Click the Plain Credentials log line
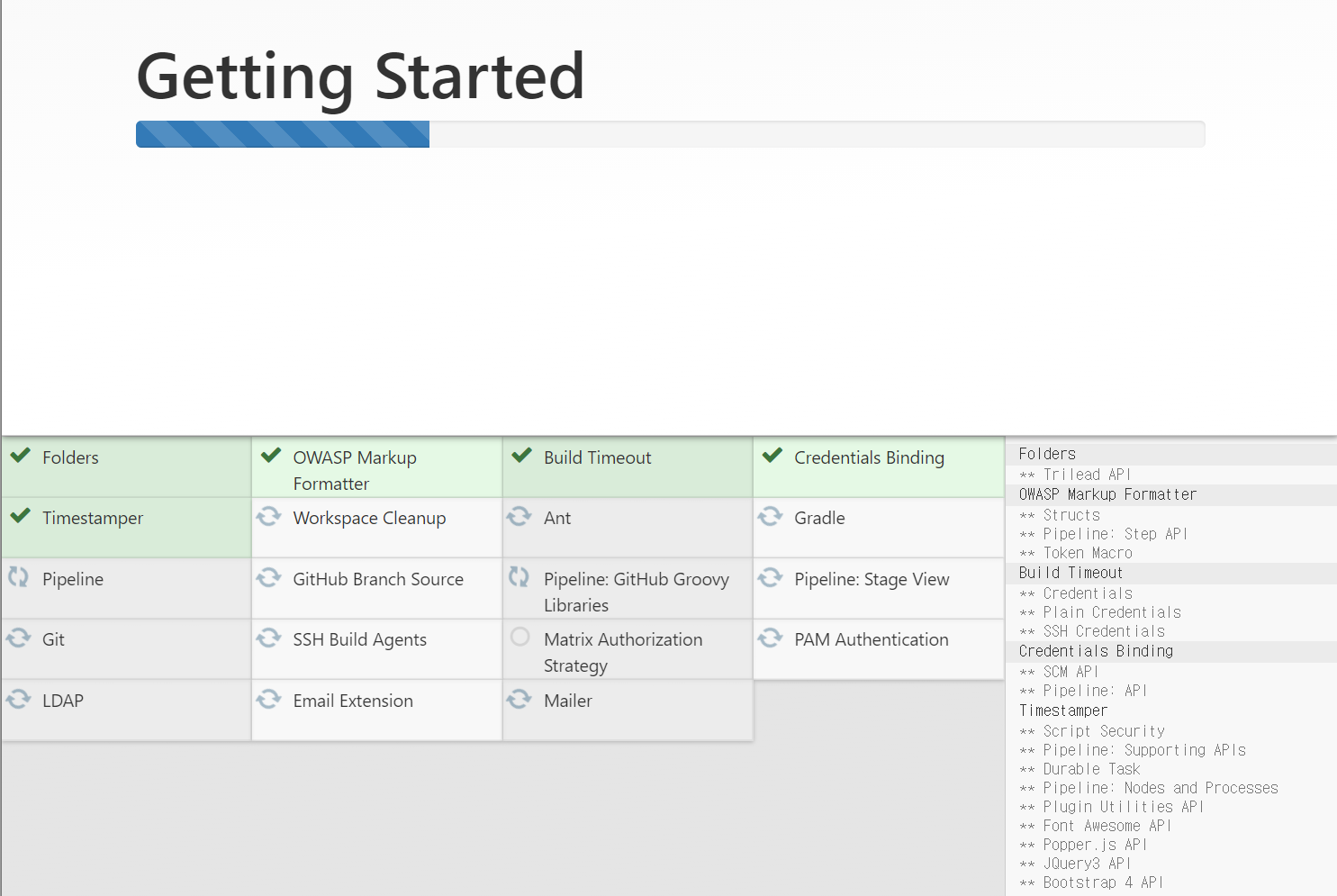 click(x=1100, y=612)
